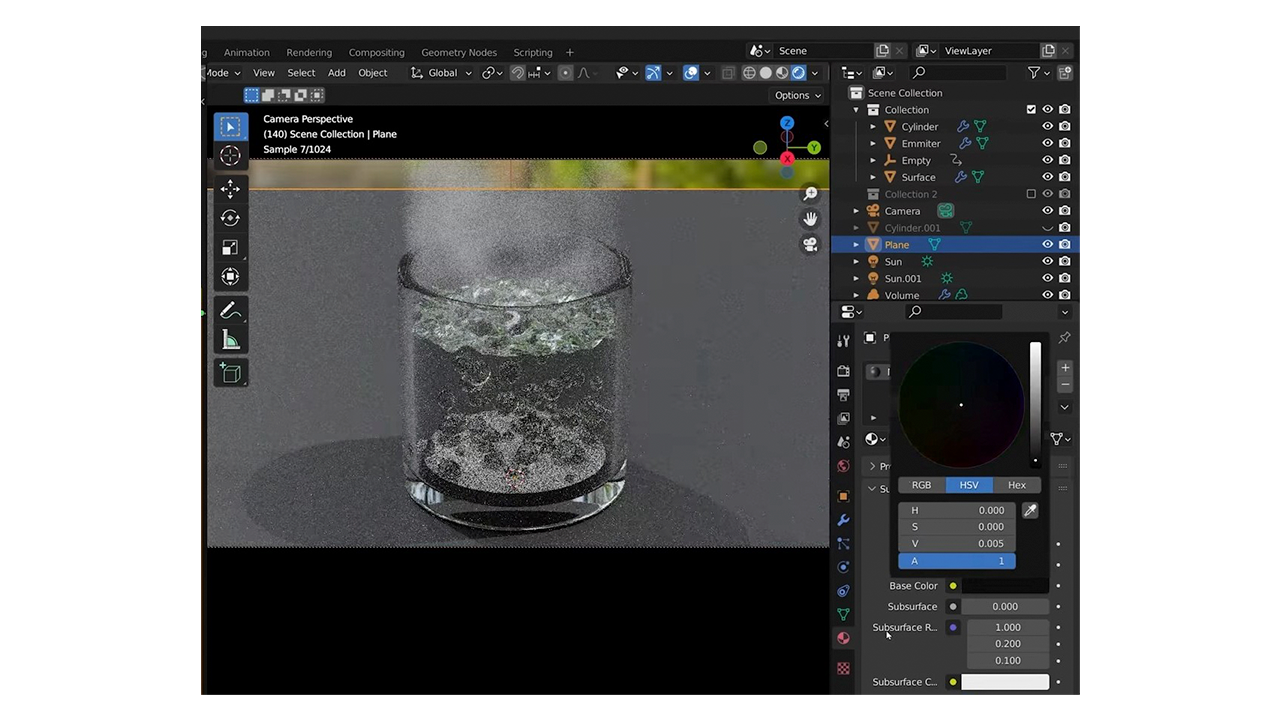Screen dimensions: 1280x720
Task: Pick the Rotate tool
Action: (x=230, y=218)
